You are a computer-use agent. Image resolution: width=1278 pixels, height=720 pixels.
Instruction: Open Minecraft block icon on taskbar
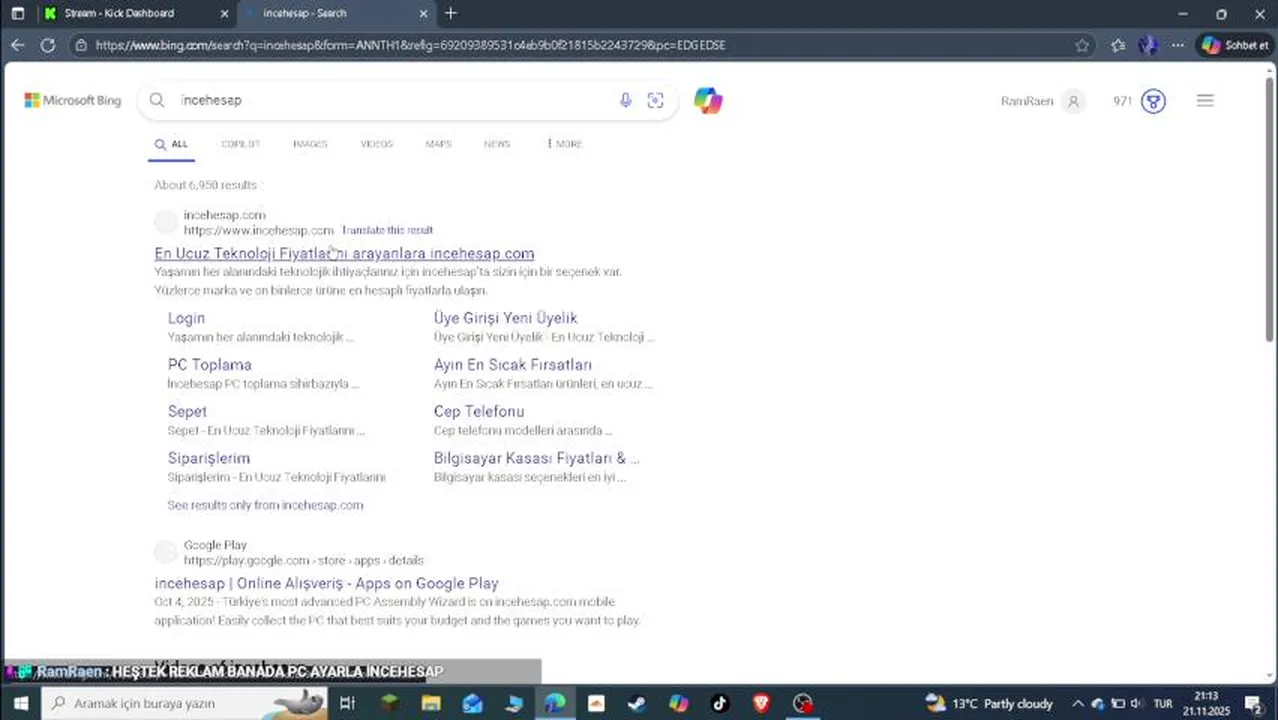coord(390,703)
